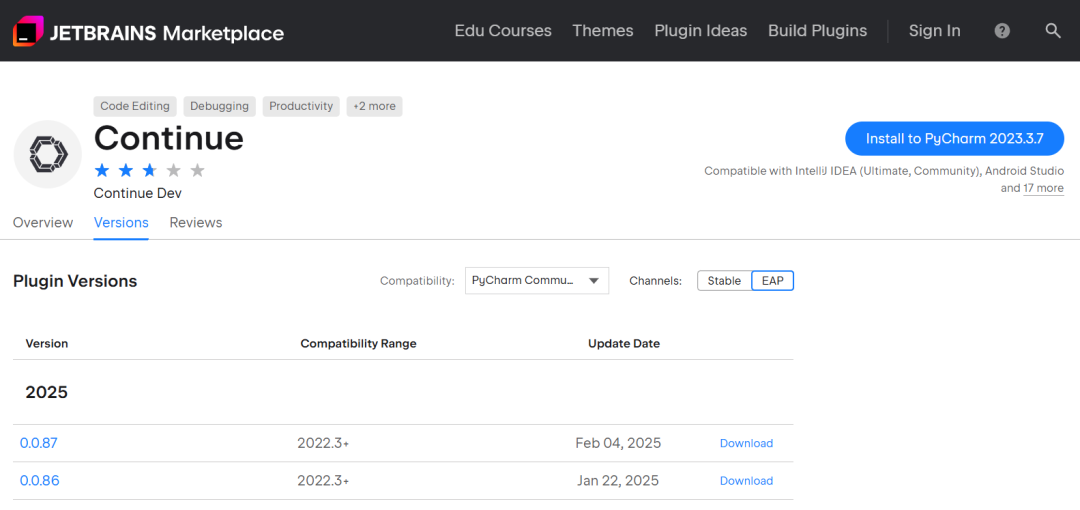This screenshot has height=510, width=1080.
Task: Select the EAP channel toggle
Action: (x=773, y=281)
